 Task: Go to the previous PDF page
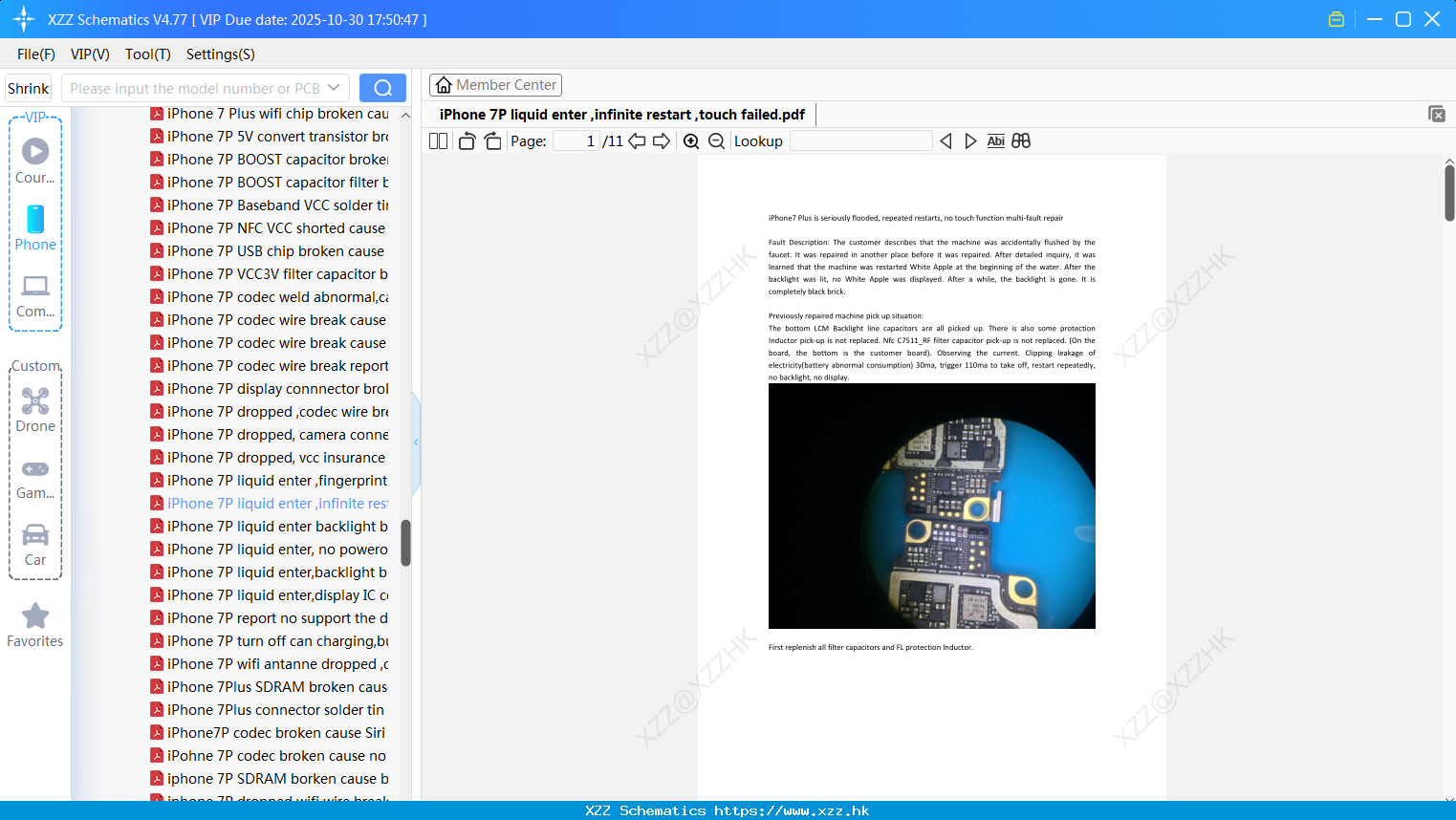coord(637,140)
